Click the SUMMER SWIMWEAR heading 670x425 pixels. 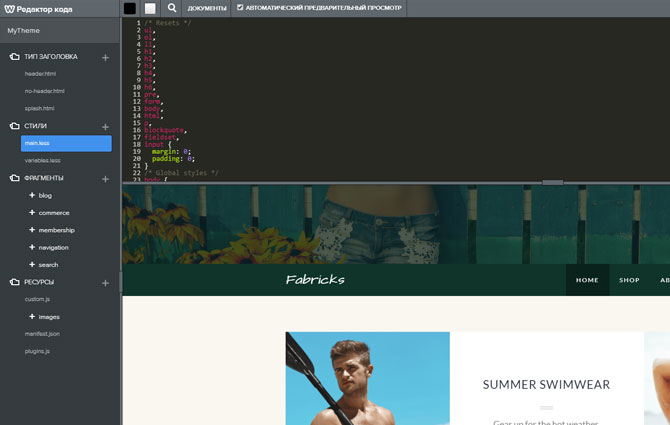coord(546,385)
